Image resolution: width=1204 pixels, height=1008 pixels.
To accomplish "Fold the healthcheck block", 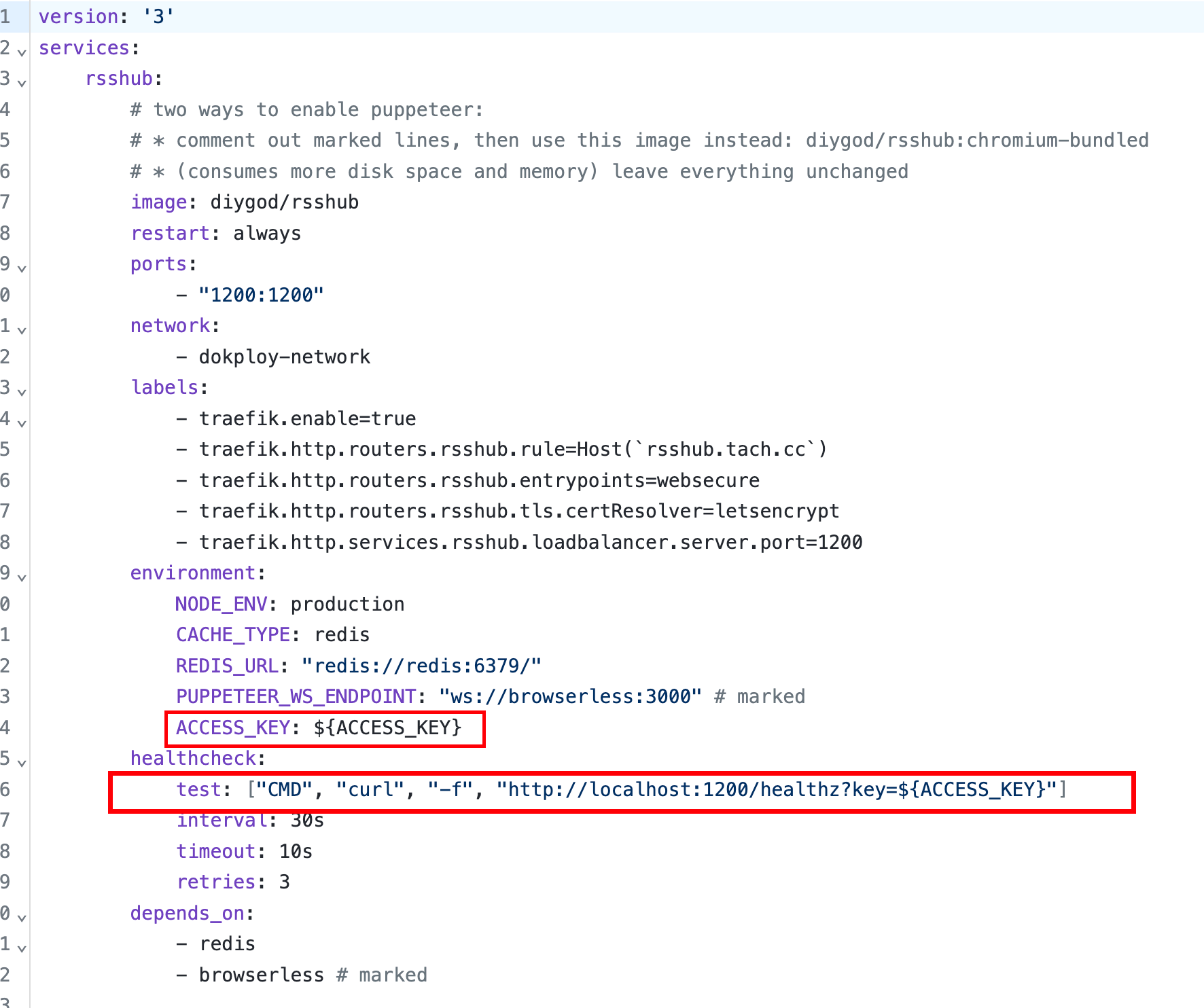I will (x=22, y=763).
